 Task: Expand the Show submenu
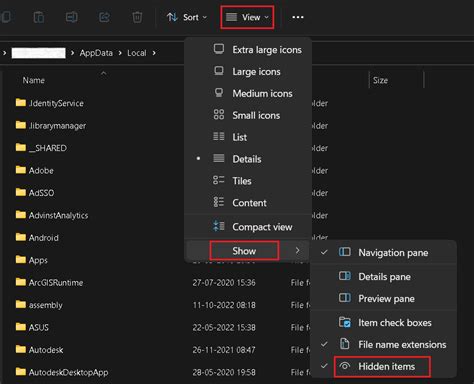pos(248,251)
